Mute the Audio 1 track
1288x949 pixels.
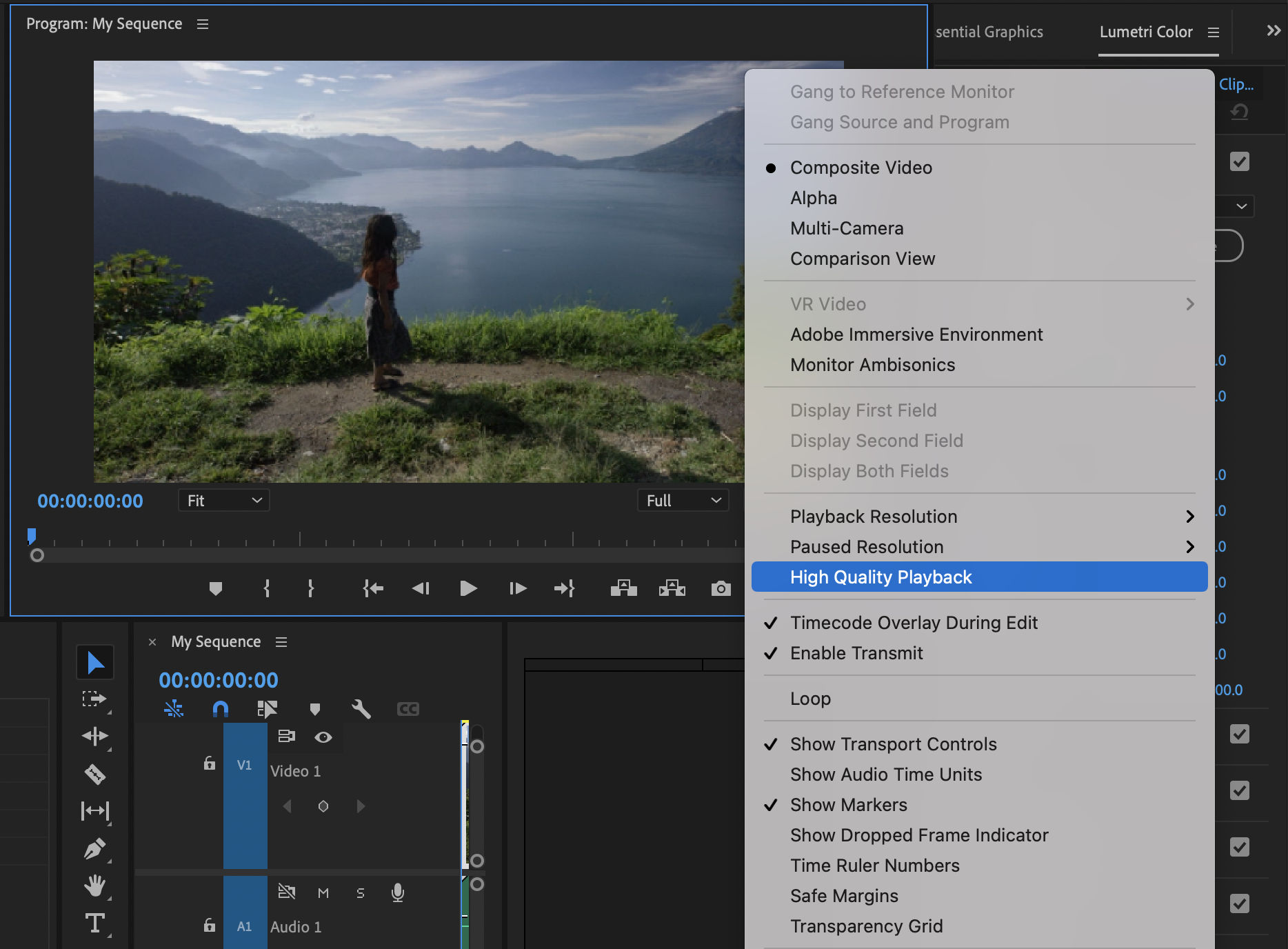323,893
